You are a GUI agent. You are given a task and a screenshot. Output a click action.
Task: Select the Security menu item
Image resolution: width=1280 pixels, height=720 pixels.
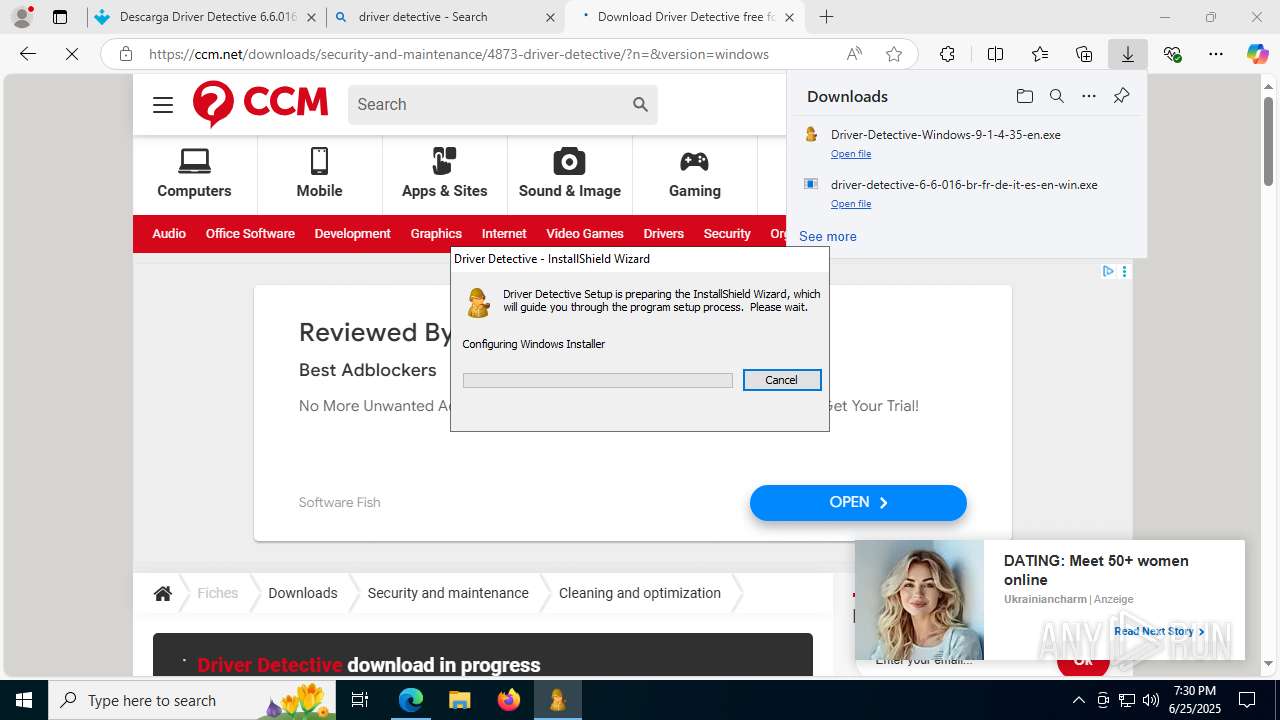pos(727,233)
